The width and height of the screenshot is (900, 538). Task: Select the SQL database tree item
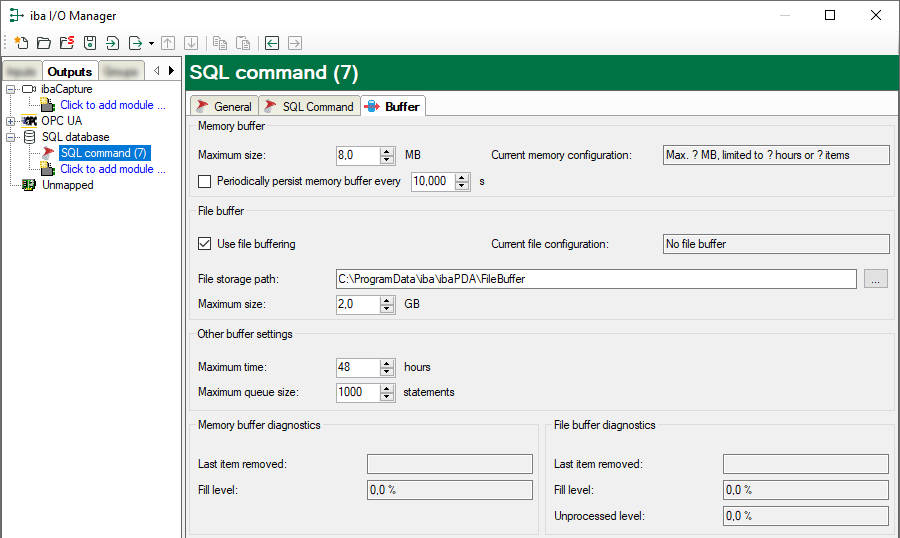75,137
